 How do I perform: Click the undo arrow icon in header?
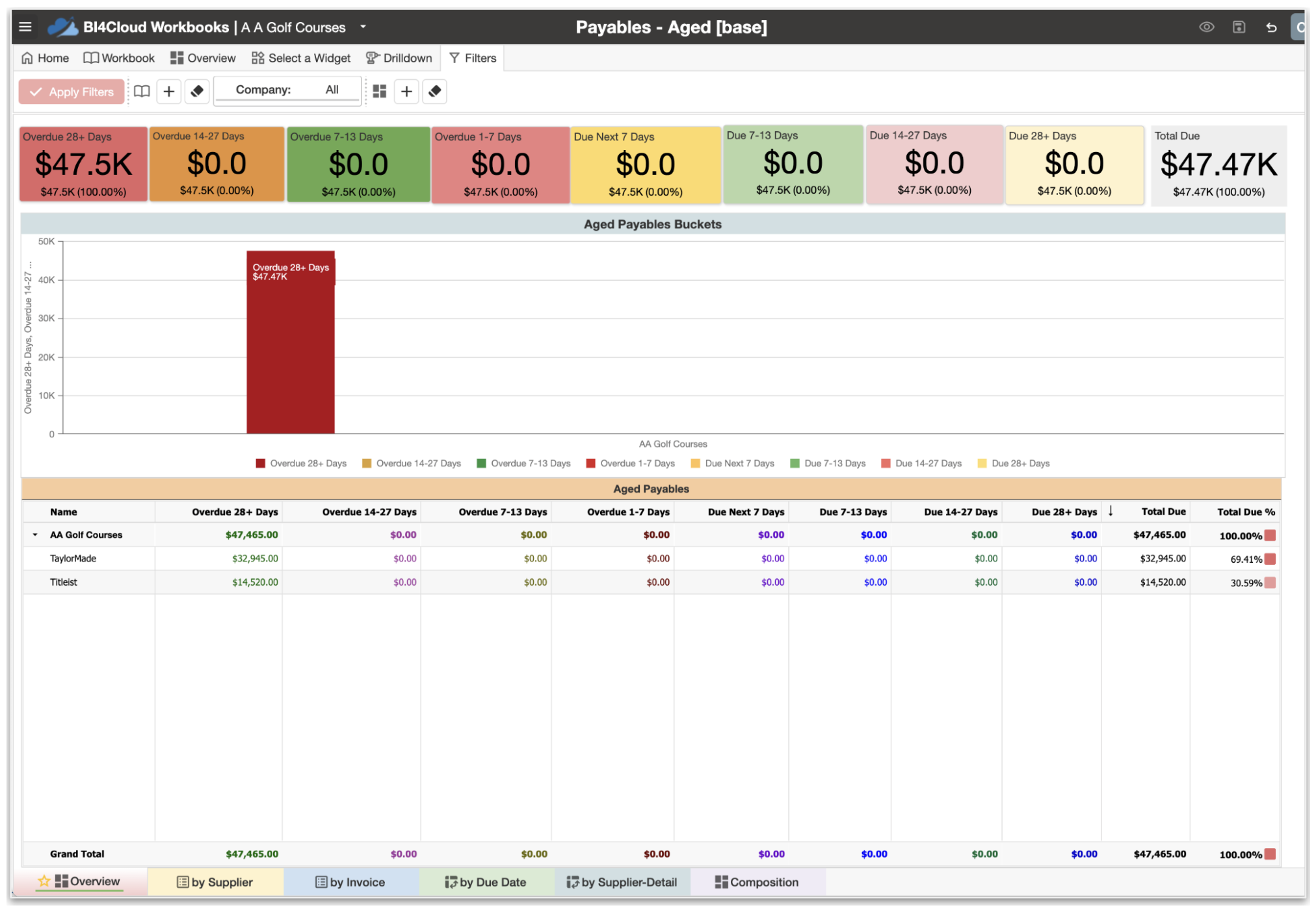(1271, 27)
